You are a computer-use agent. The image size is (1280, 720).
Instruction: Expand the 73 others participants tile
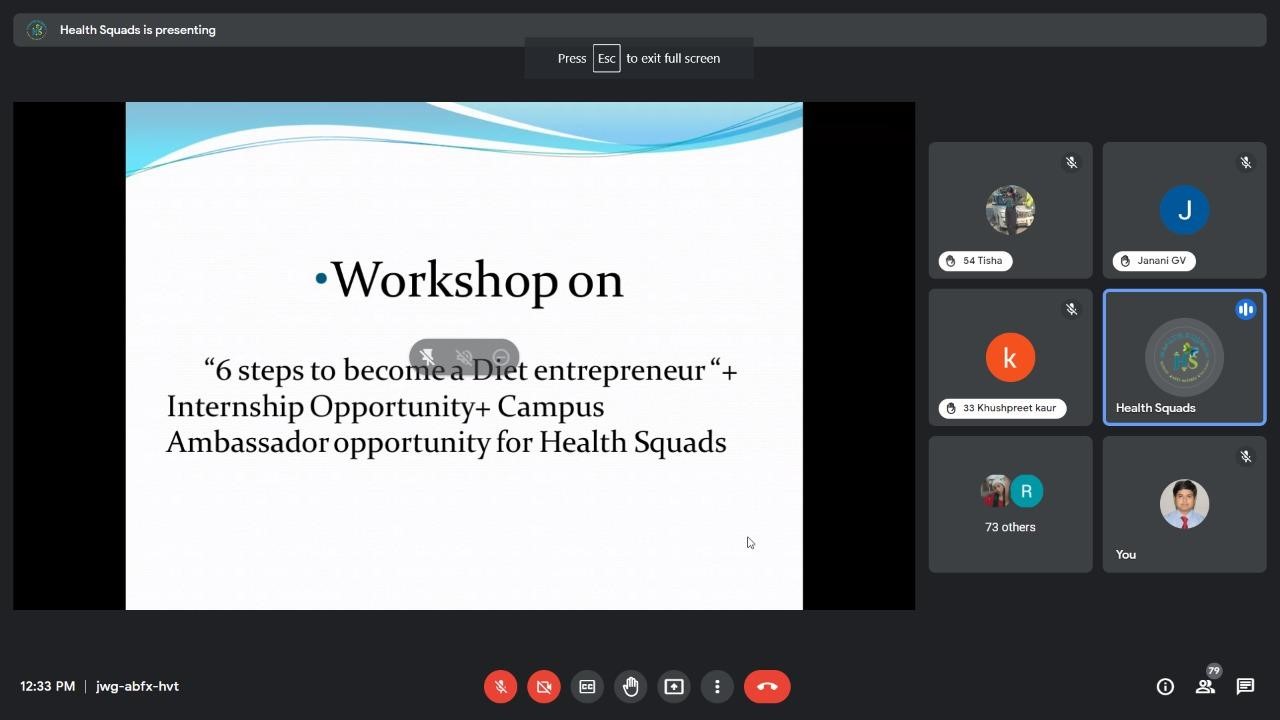click(1010, 504)
